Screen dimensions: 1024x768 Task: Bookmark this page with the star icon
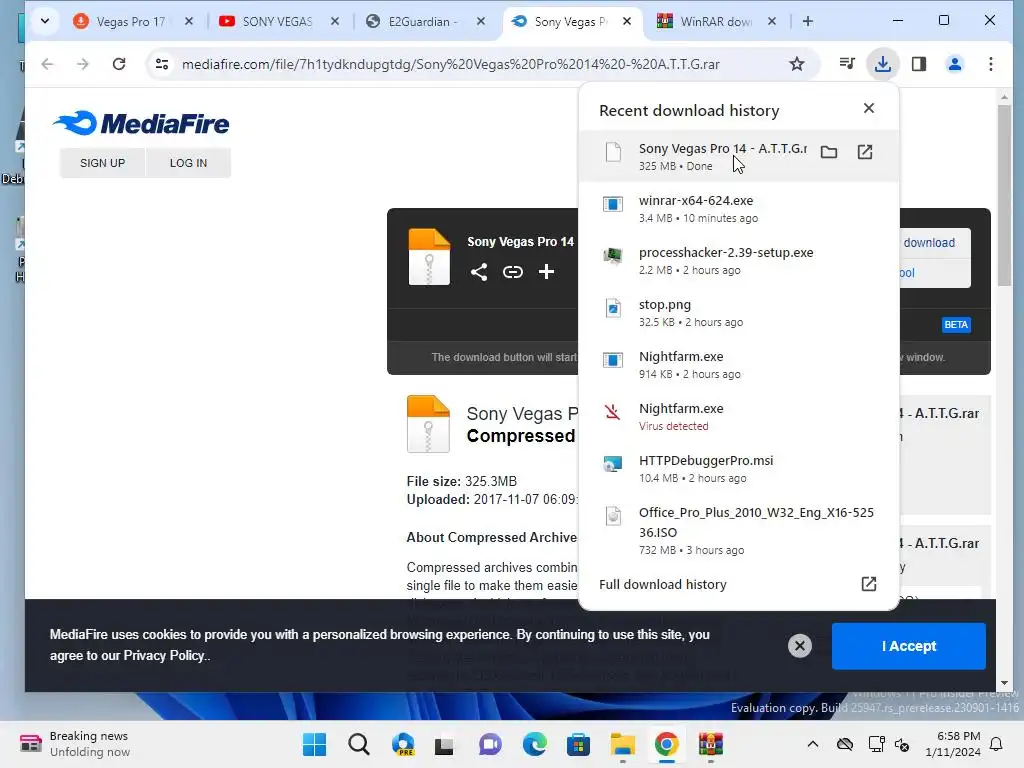[x=796, y=64]
